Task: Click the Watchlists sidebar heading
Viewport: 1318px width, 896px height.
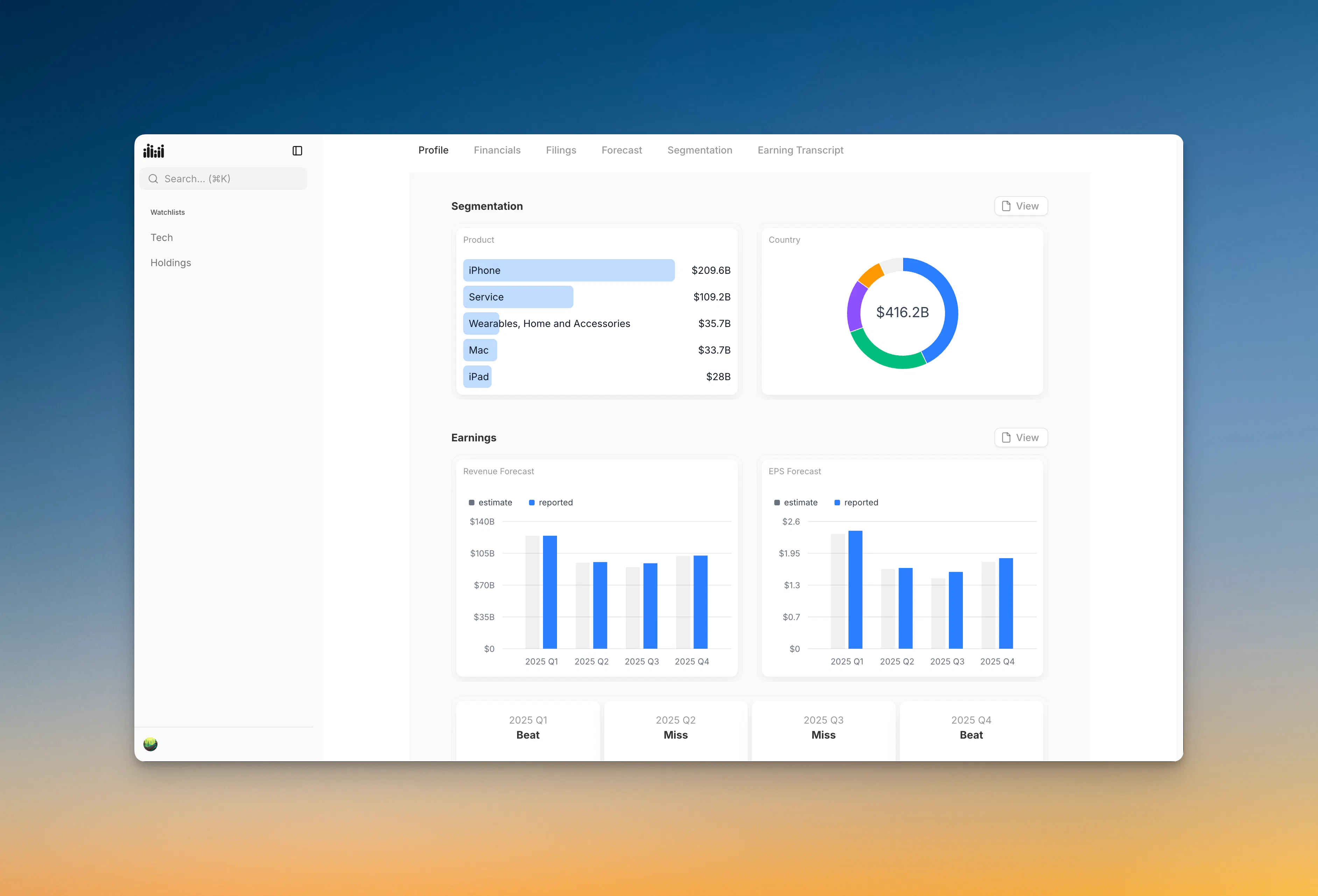Action: click(x=167, y=213)
